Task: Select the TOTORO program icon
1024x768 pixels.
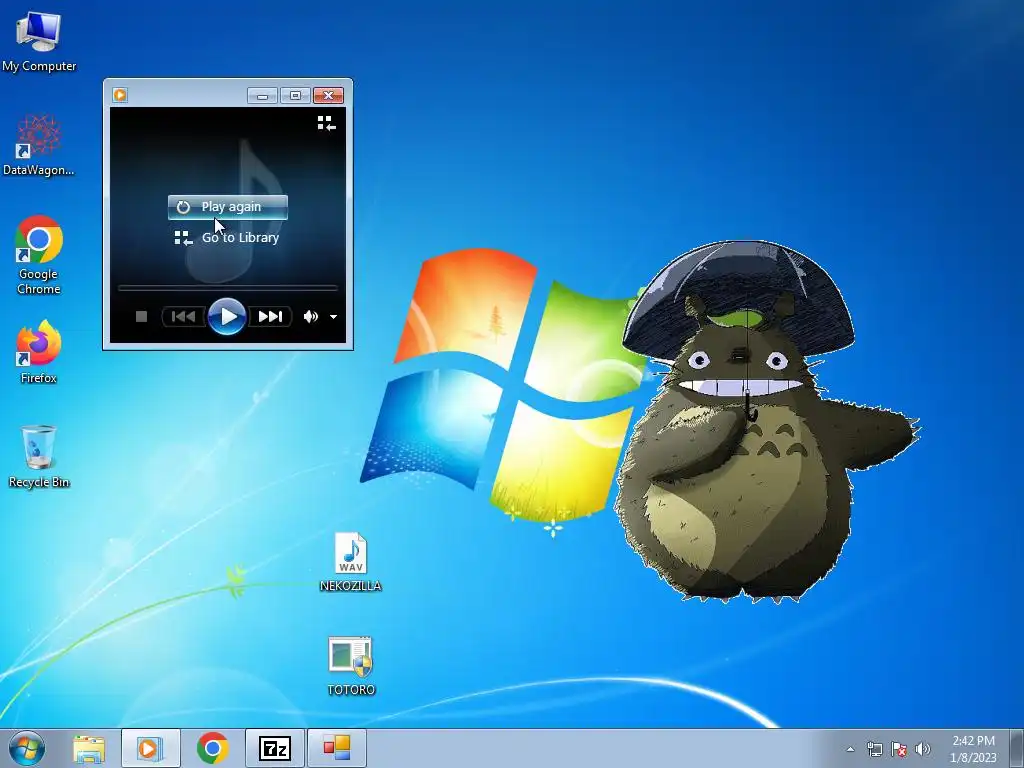Action: click(351, 665)
